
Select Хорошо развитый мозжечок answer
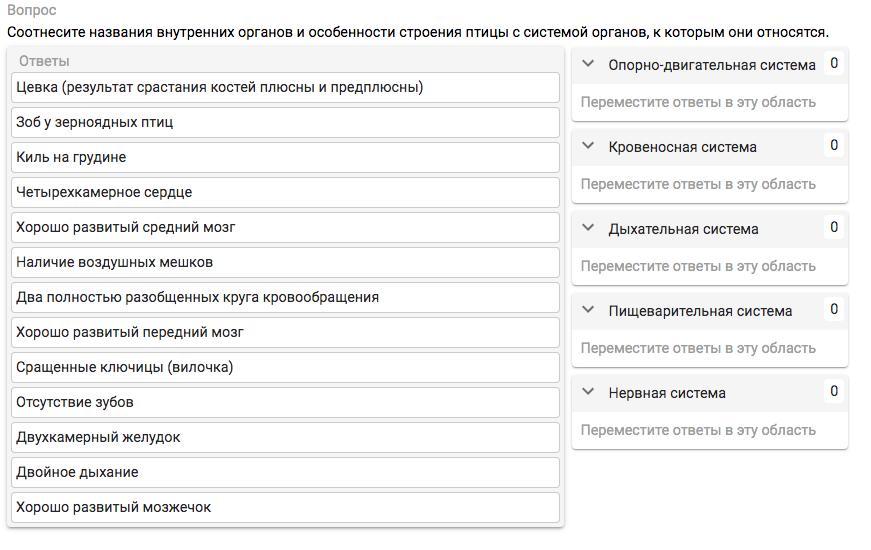285,507
